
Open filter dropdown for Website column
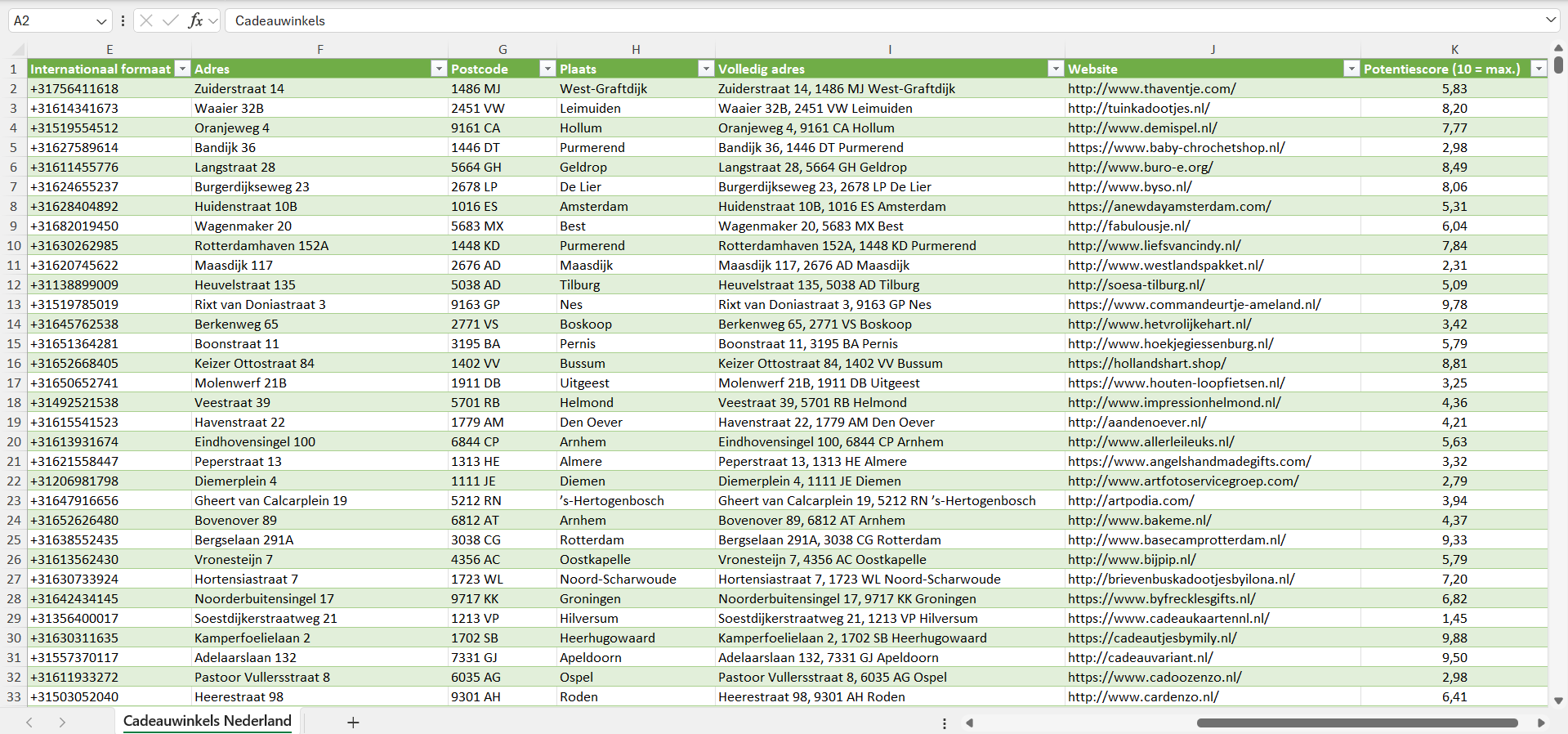pos(1351,69)
